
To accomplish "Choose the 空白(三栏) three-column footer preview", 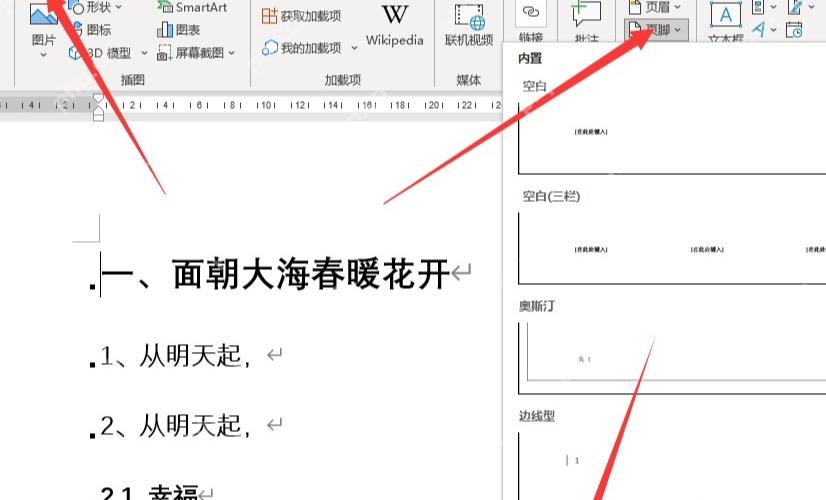I will (672, 249).
